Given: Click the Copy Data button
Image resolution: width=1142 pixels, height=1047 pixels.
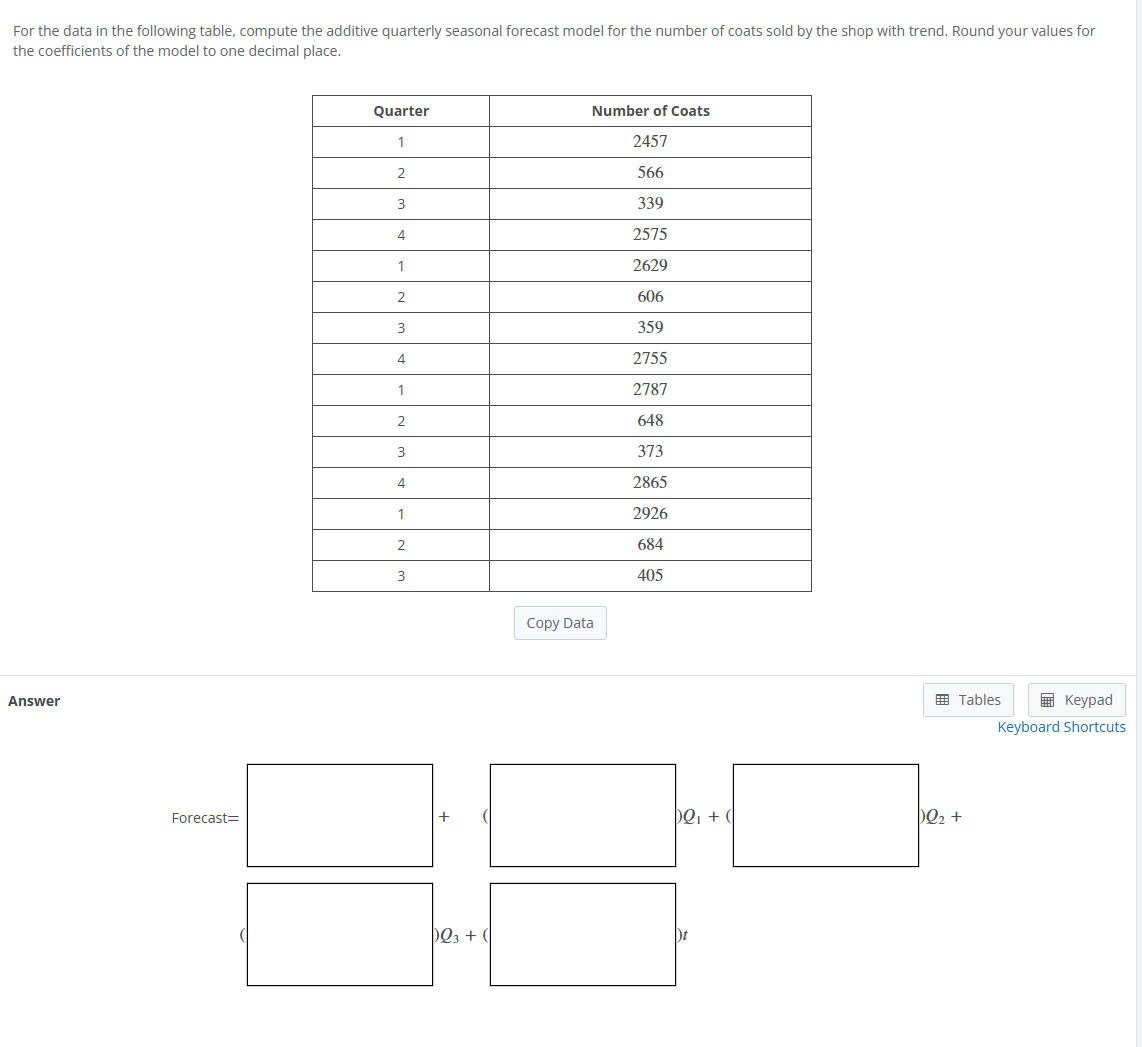Looking at the screenshot, I should tap(560, 622).
